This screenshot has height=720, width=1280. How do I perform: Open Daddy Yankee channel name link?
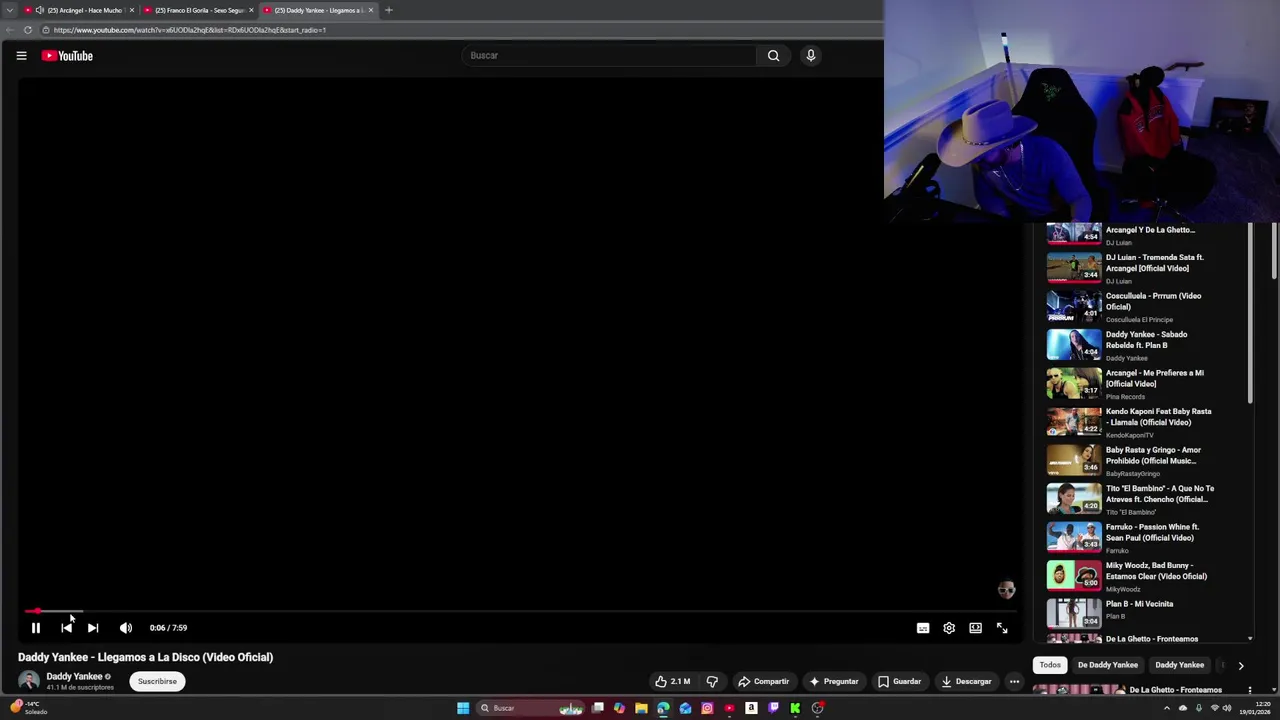click(74, 677)
